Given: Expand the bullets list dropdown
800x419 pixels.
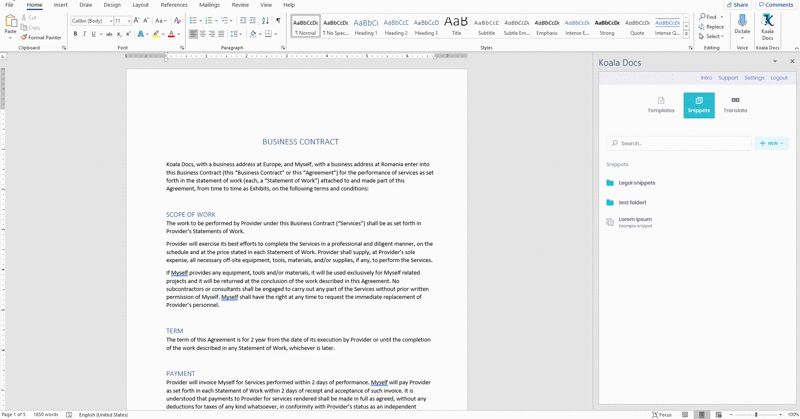Looking at the screenshot, I should [201, 21].
